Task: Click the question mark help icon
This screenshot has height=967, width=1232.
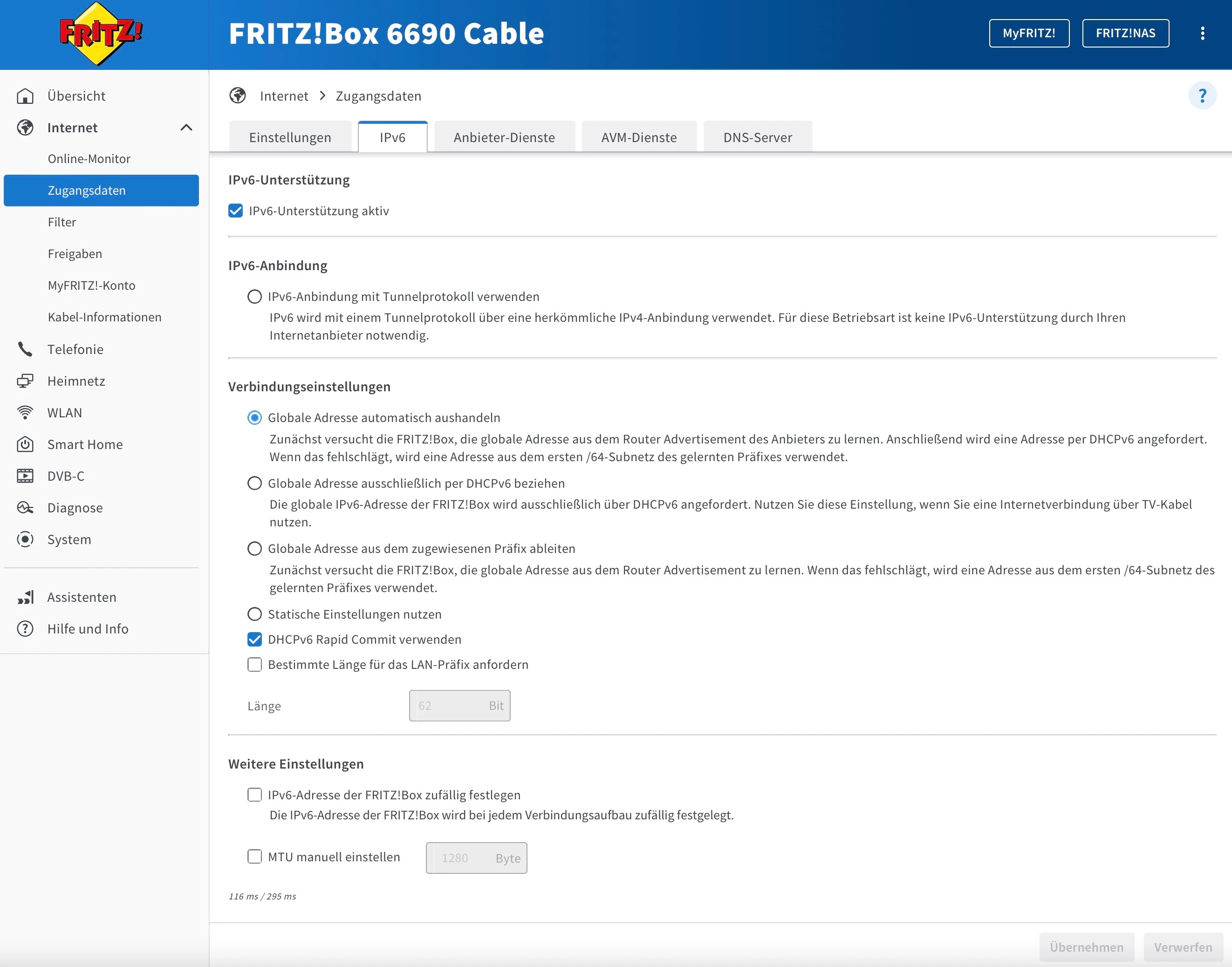Action: [1202, 95]
